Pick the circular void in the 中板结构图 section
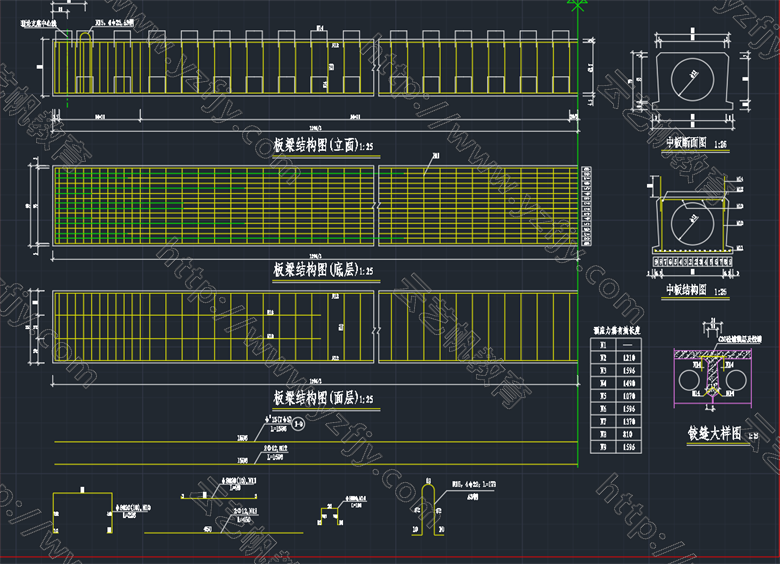This screenshot has height=564, width=780. [692, 224]
